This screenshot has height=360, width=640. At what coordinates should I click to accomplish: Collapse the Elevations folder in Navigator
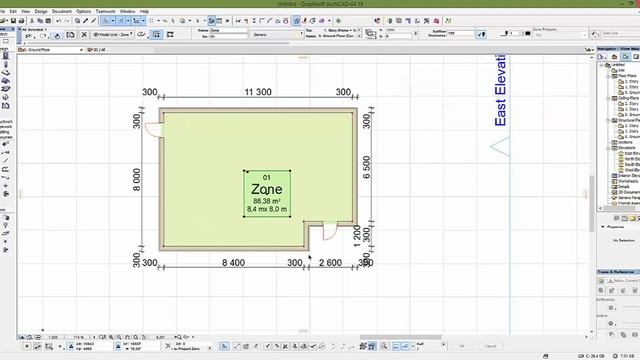608,148
